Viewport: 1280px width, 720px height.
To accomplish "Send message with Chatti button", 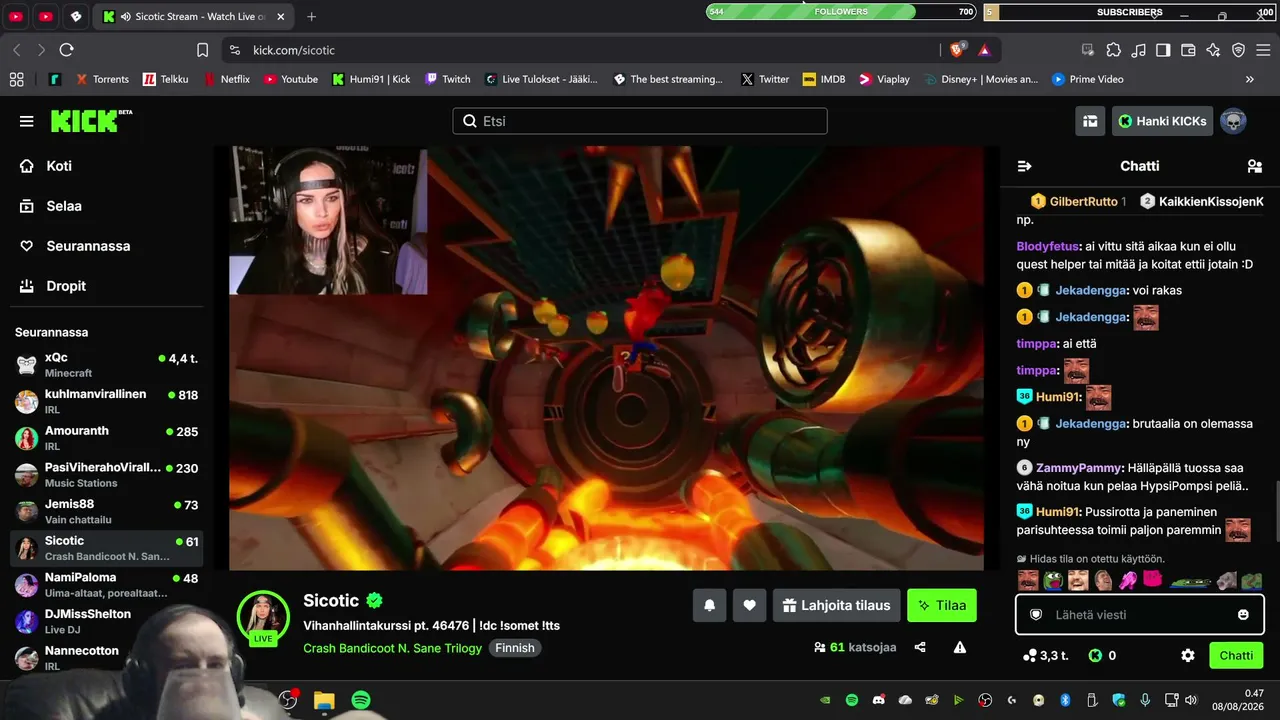I will (x=1236, y=656).
